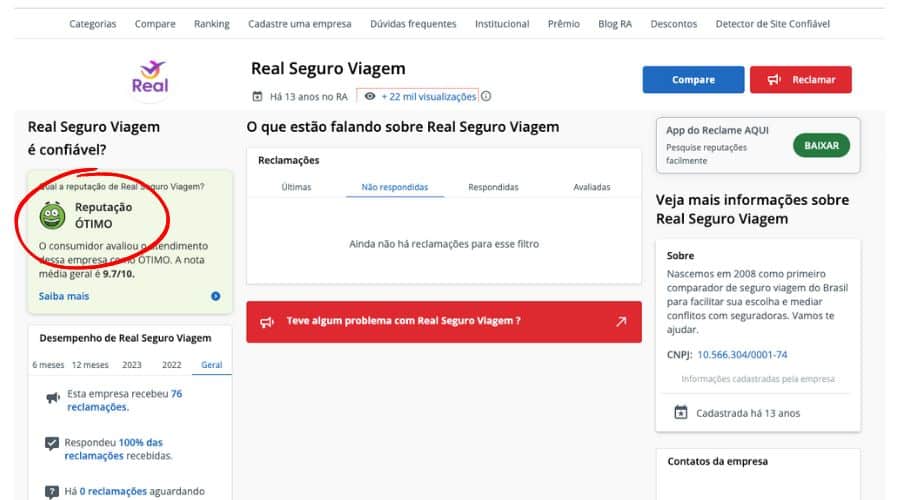This screenshot has height=500, width=900.
Task: Click Teve algum problema banner
Action: pyautogui.click(x=444, y=321)
